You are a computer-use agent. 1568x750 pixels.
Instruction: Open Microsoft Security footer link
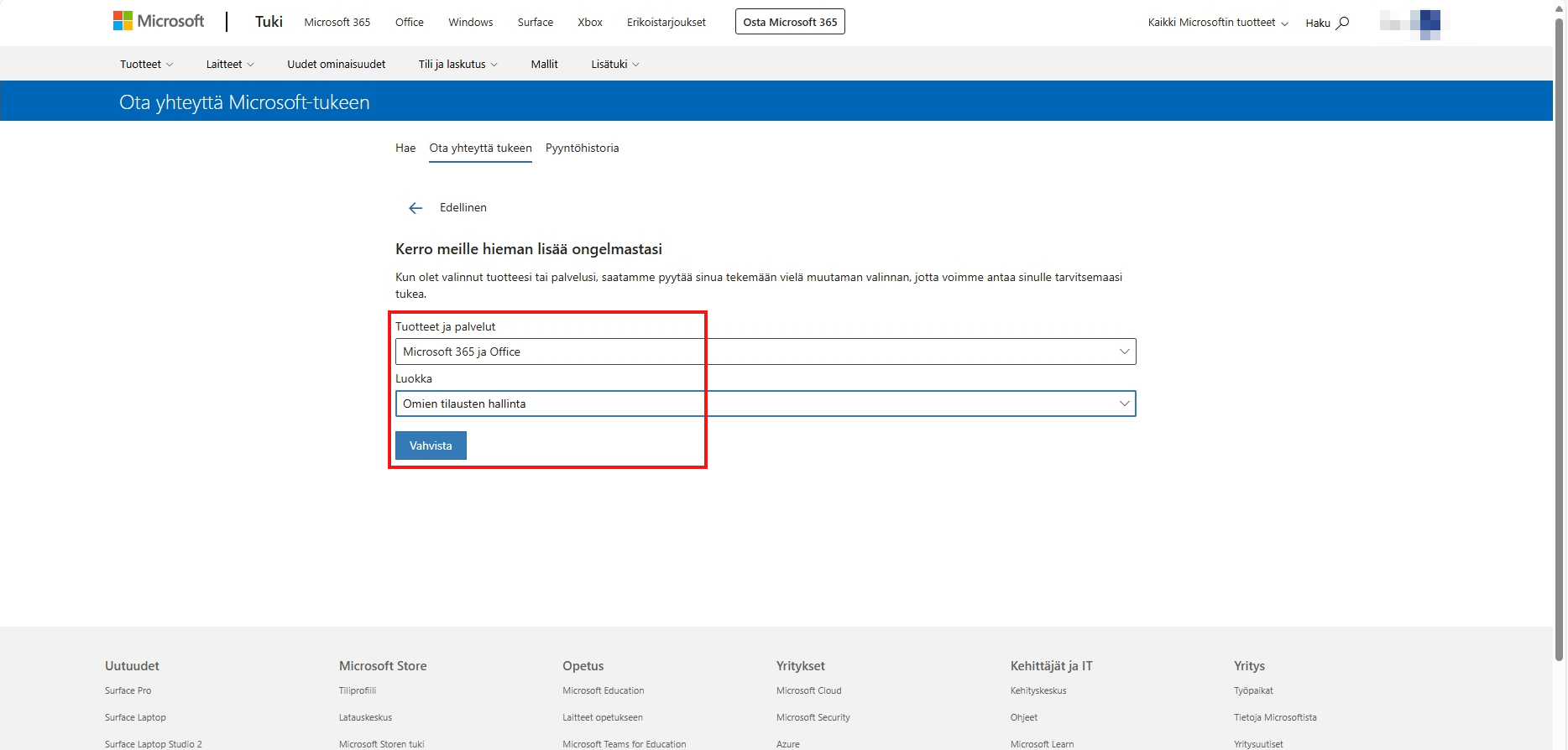tap(813, 717)
